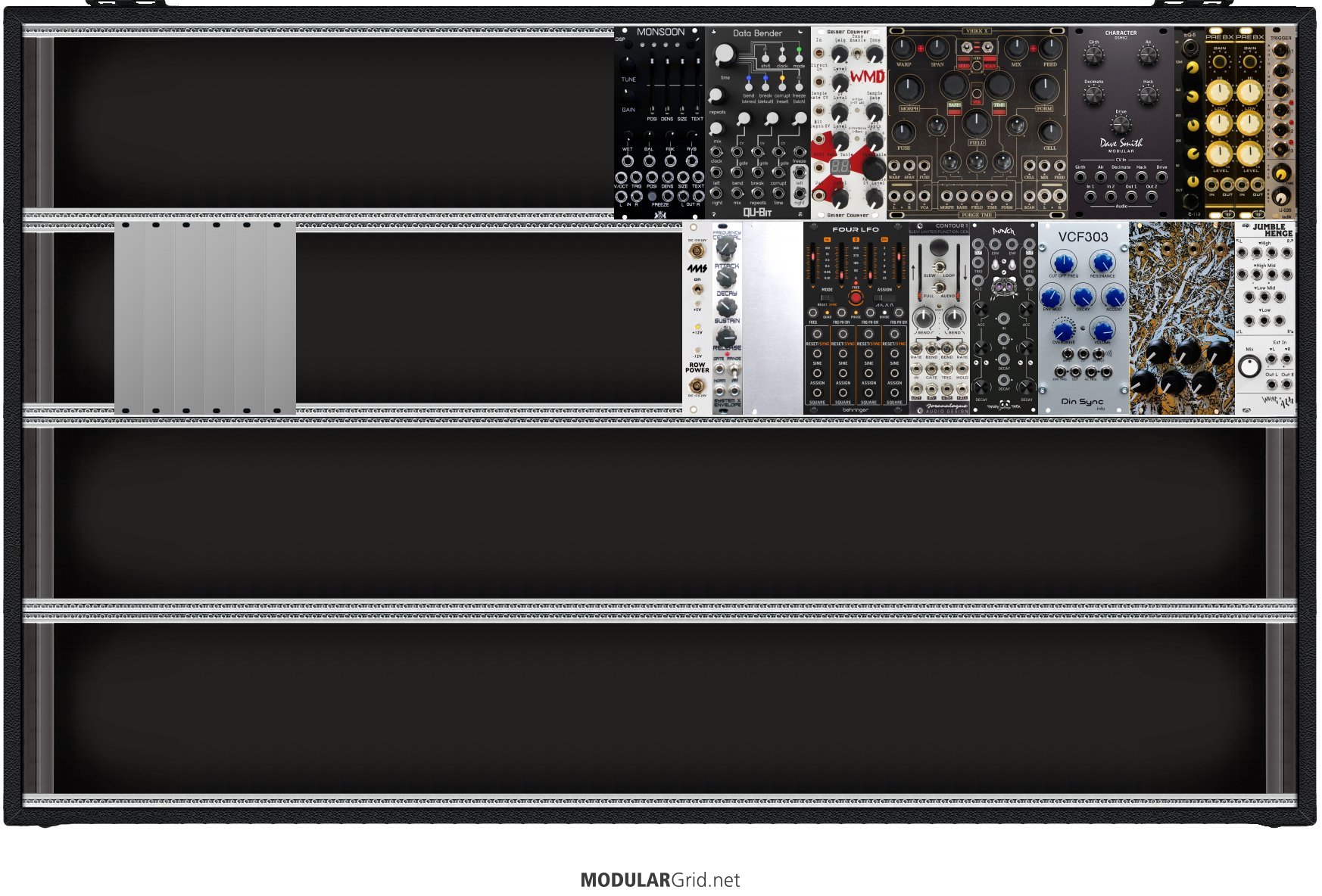Click the VCF303 CUT OFF FREQ knob
1322x896 pixels.
[x=1064, y=263]
